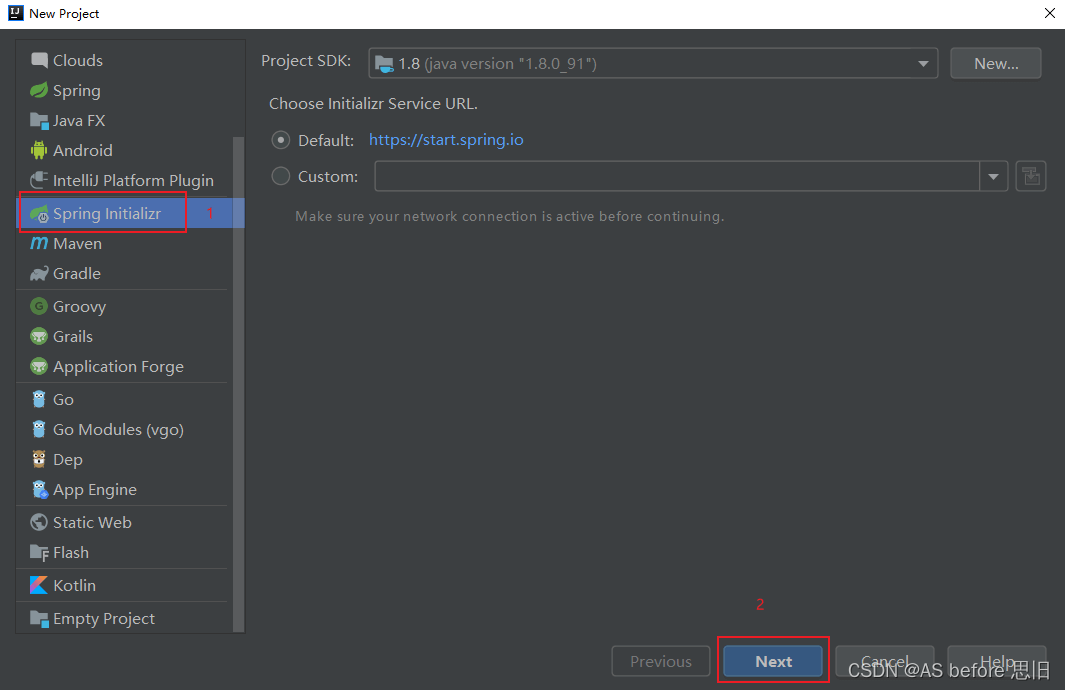The height and width of the screenshot is (690, 1065).
Task: Select Grails text in the list
Action: pos(73,336)
